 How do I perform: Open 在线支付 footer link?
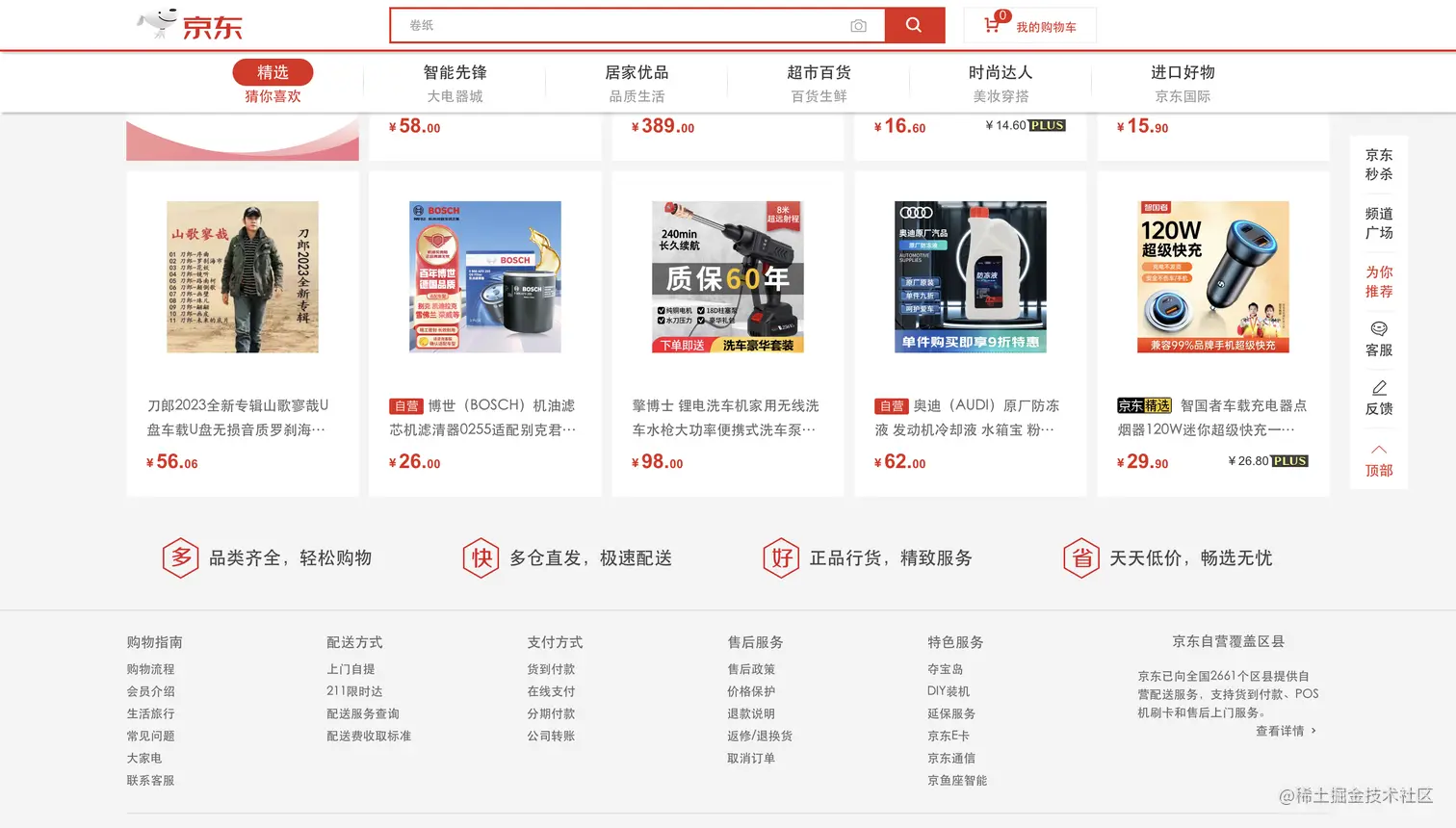tap(551, 691)
